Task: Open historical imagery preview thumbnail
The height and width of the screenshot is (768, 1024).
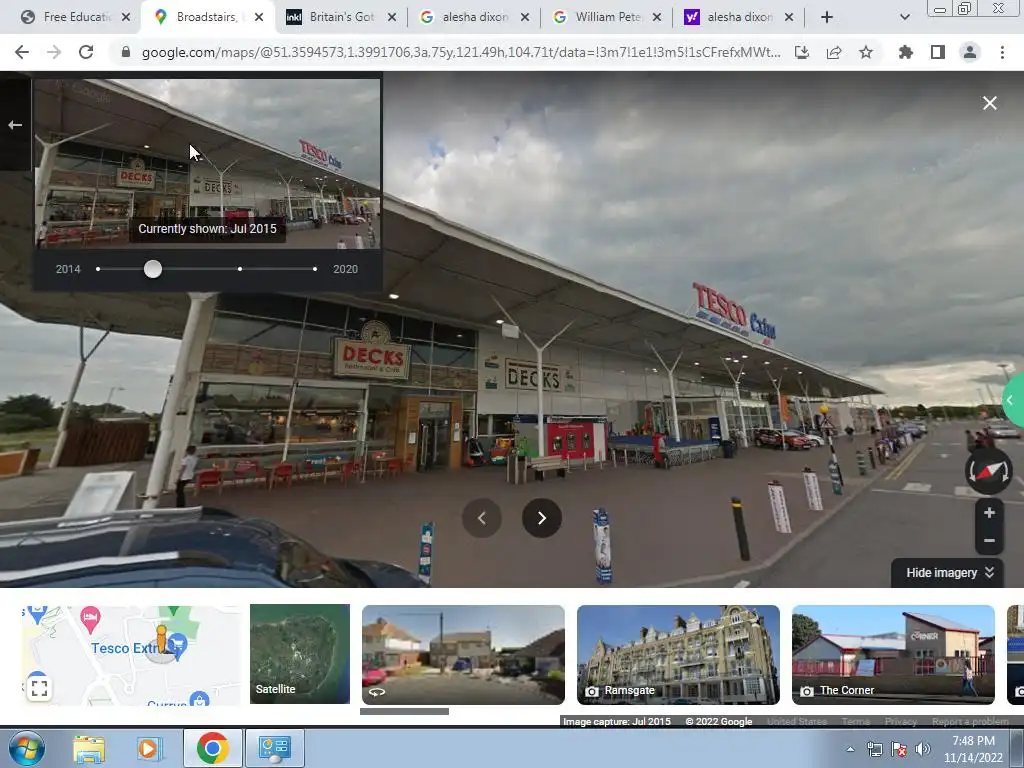Action: coord(207,163)
